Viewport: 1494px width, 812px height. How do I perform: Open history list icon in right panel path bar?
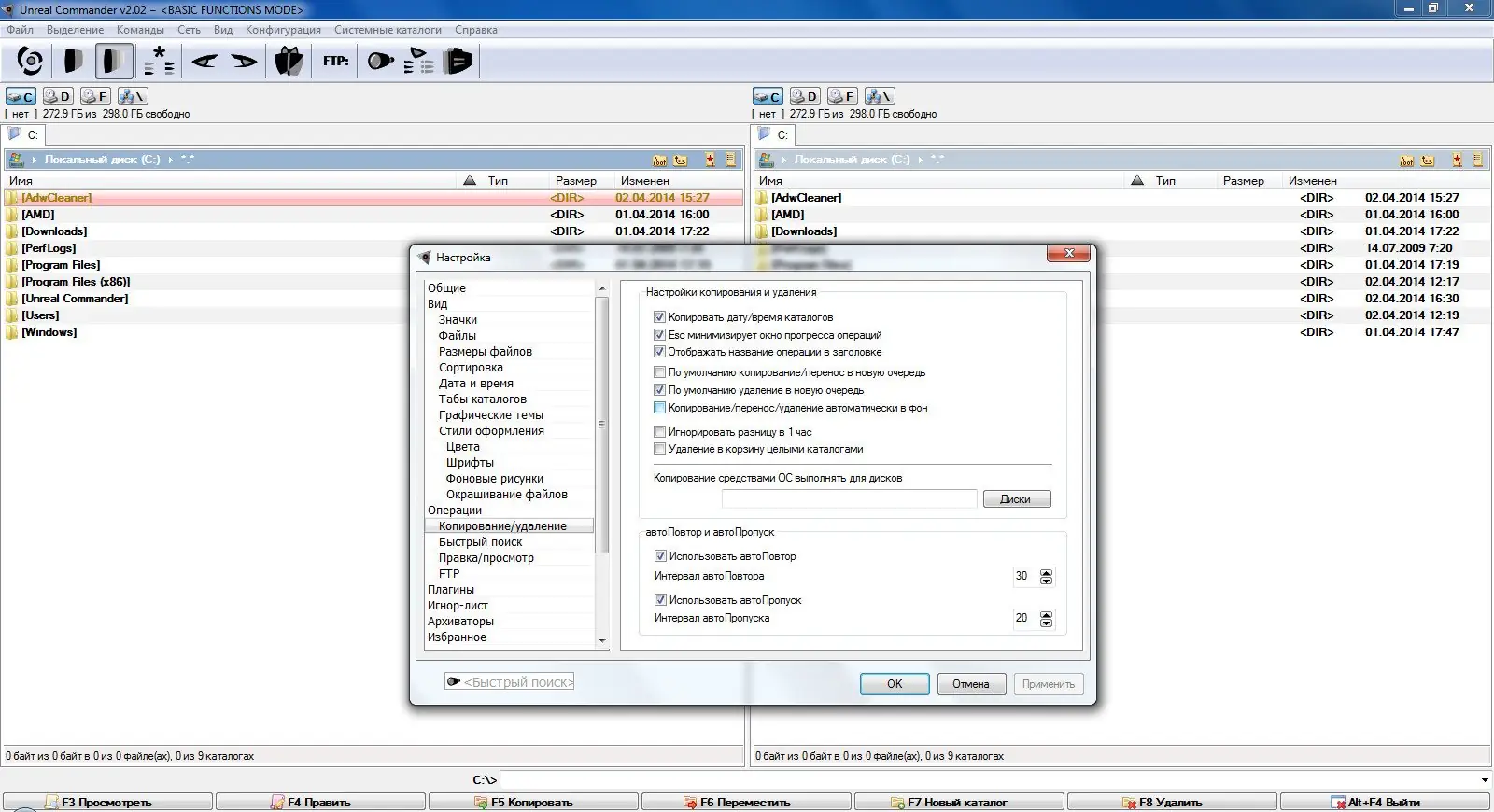pyautogui.click(x=1478, y=161)
